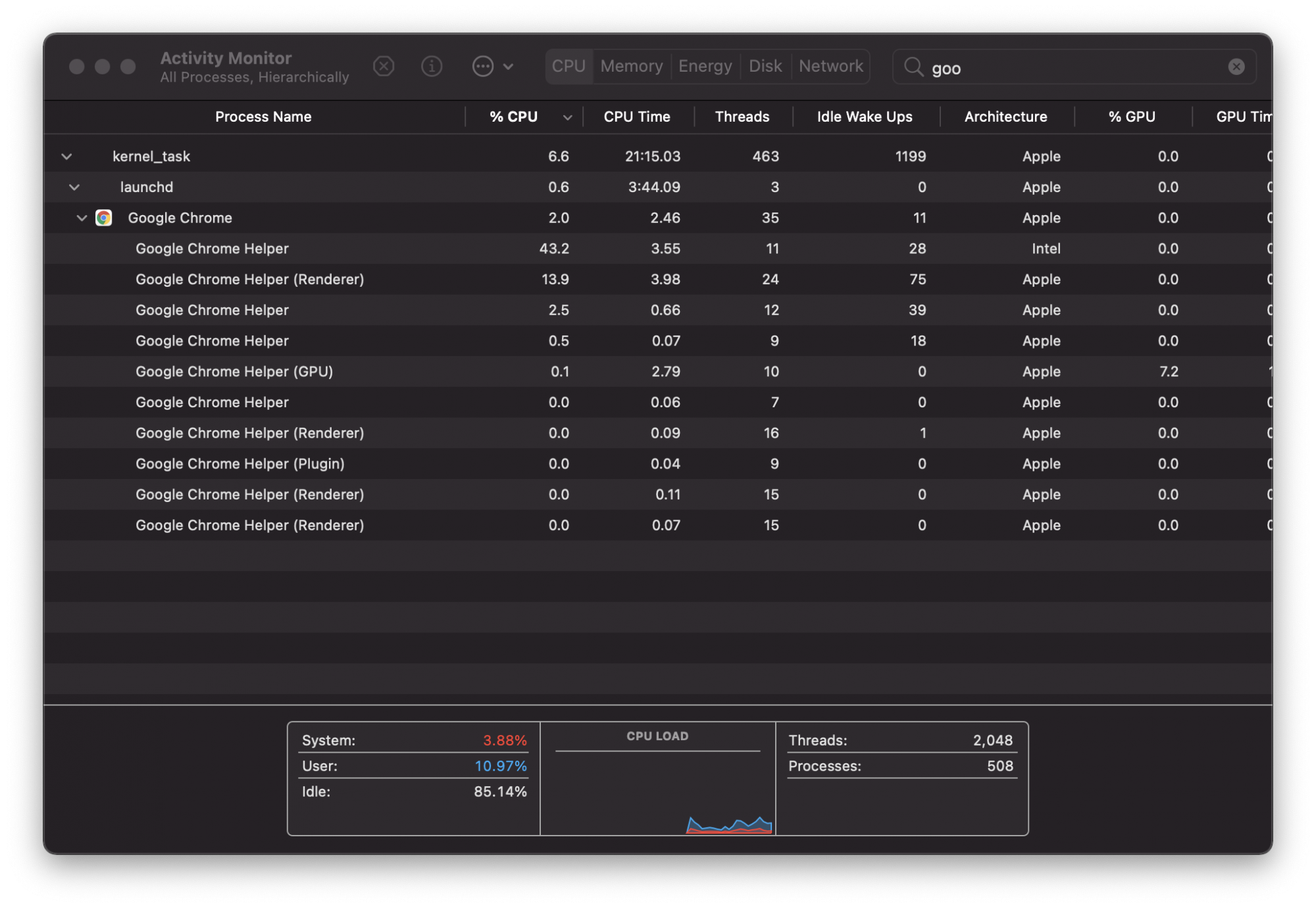Open the Disk tab
The width and height of the screenshot is (1316, 908).
click(x=765, y=66)
